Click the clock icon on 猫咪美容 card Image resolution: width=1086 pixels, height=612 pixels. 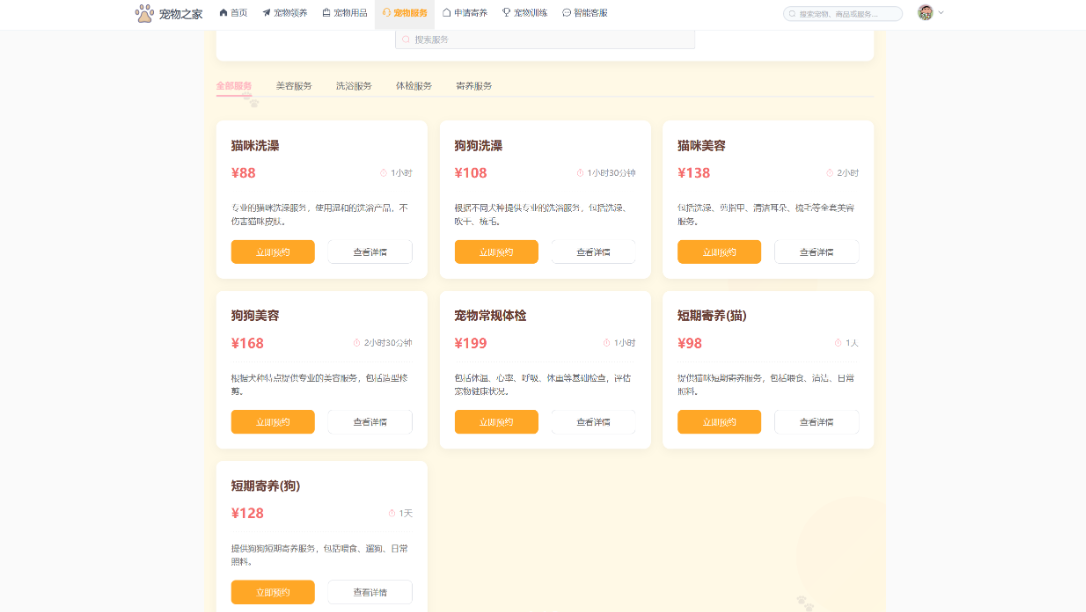point(829,173)
